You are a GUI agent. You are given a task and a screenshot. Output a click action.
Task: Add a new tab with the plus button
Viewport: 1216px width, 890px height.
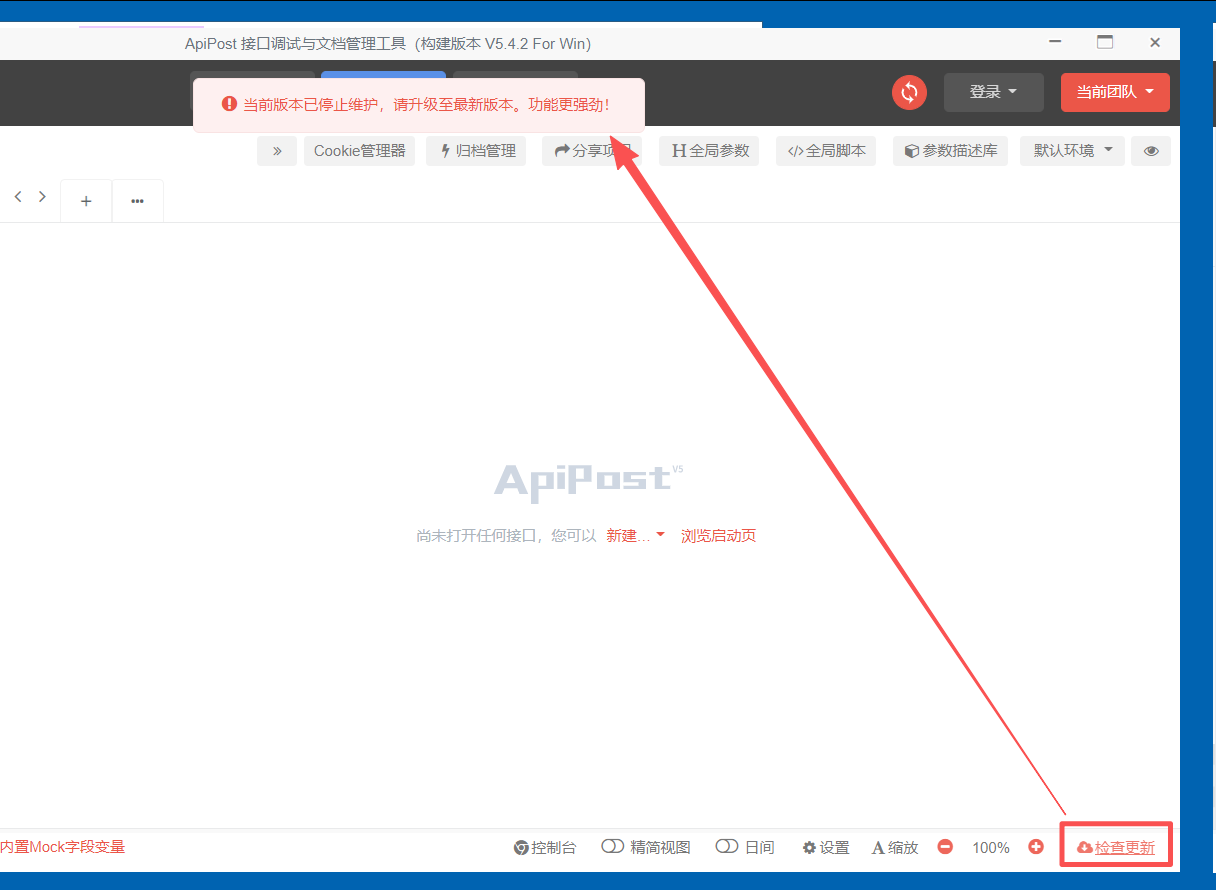click(86, 201)
